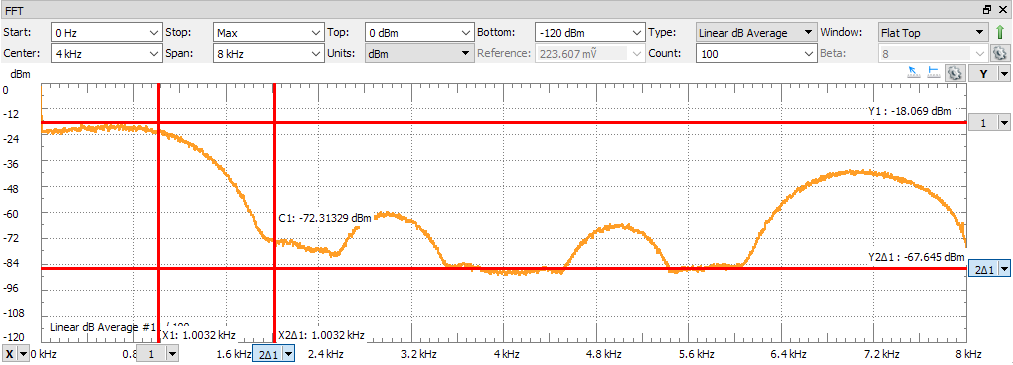Expand the Start frequency combo box
Screen dimensions: 1013x365
(107, 32)
